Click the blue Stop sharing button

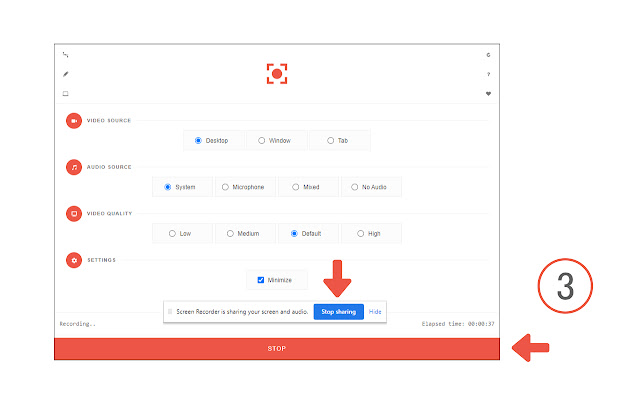click(x=338, y=312)
